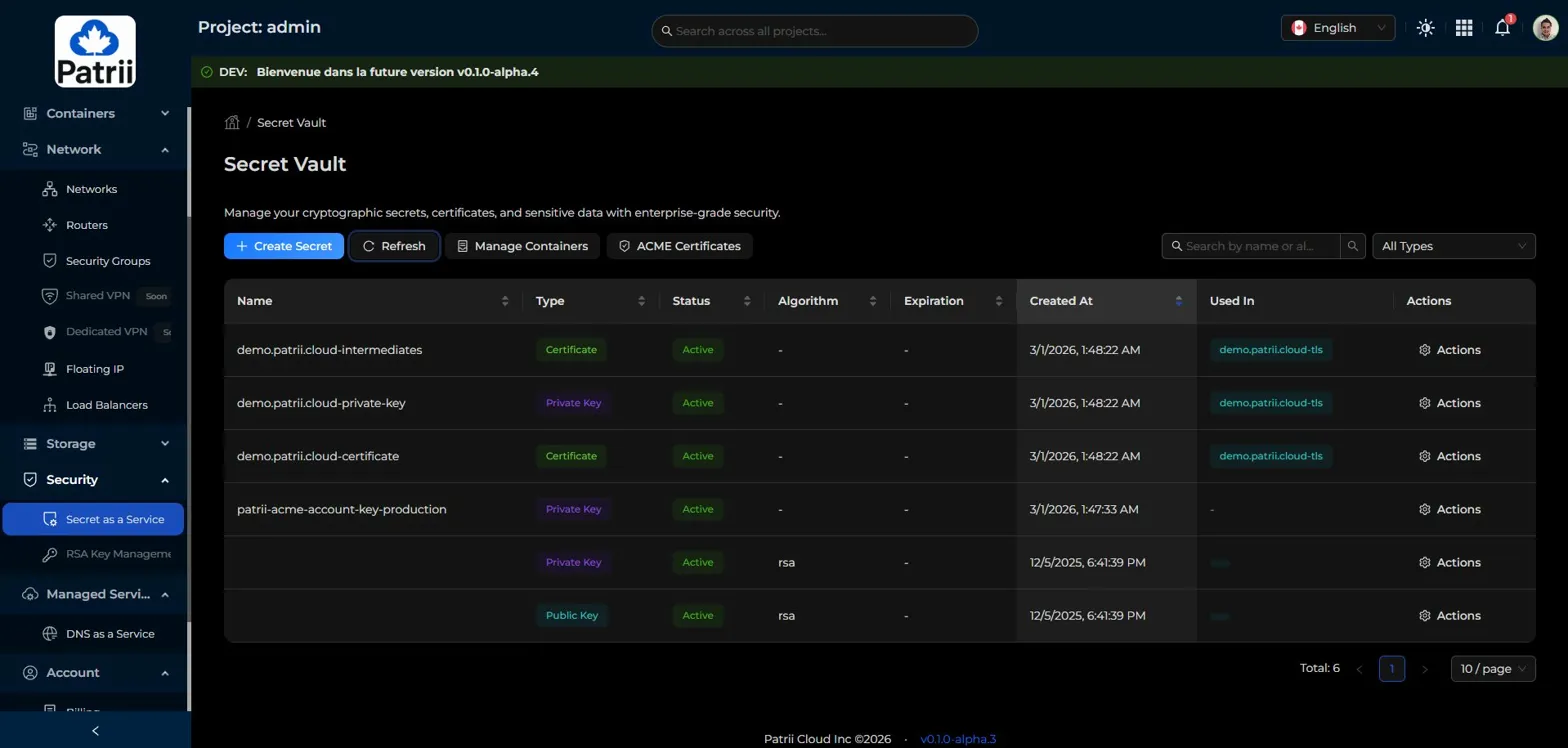The image size is (1568, 748).
Task: Click the Patrii logo
Action: click(x=95, y=51)
